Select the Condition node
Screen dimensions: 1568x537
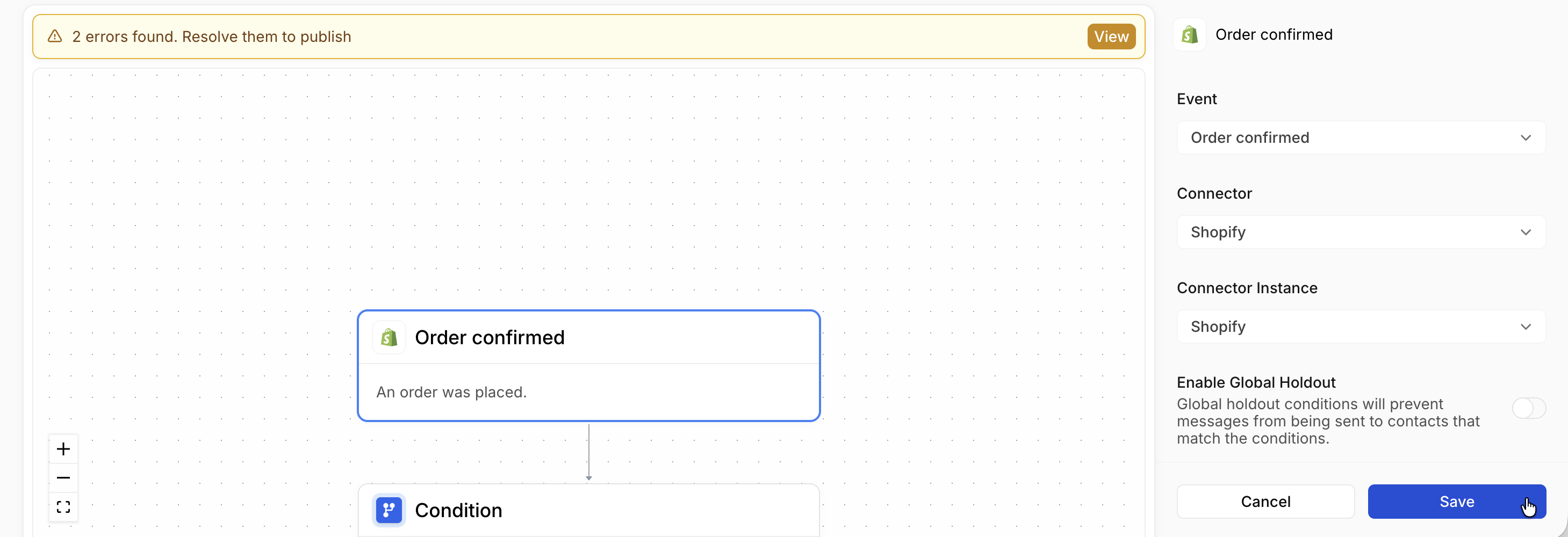click(588, 510)
